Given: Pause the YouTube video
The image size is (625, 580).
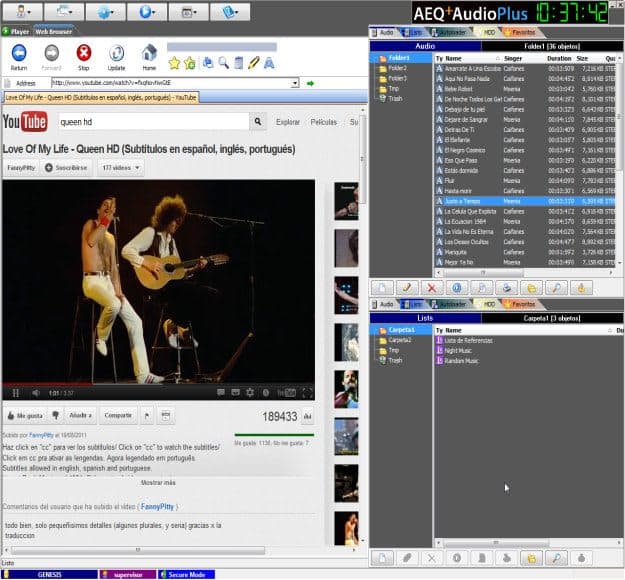Looking at the screenshot, I should [x=16, y=393].
